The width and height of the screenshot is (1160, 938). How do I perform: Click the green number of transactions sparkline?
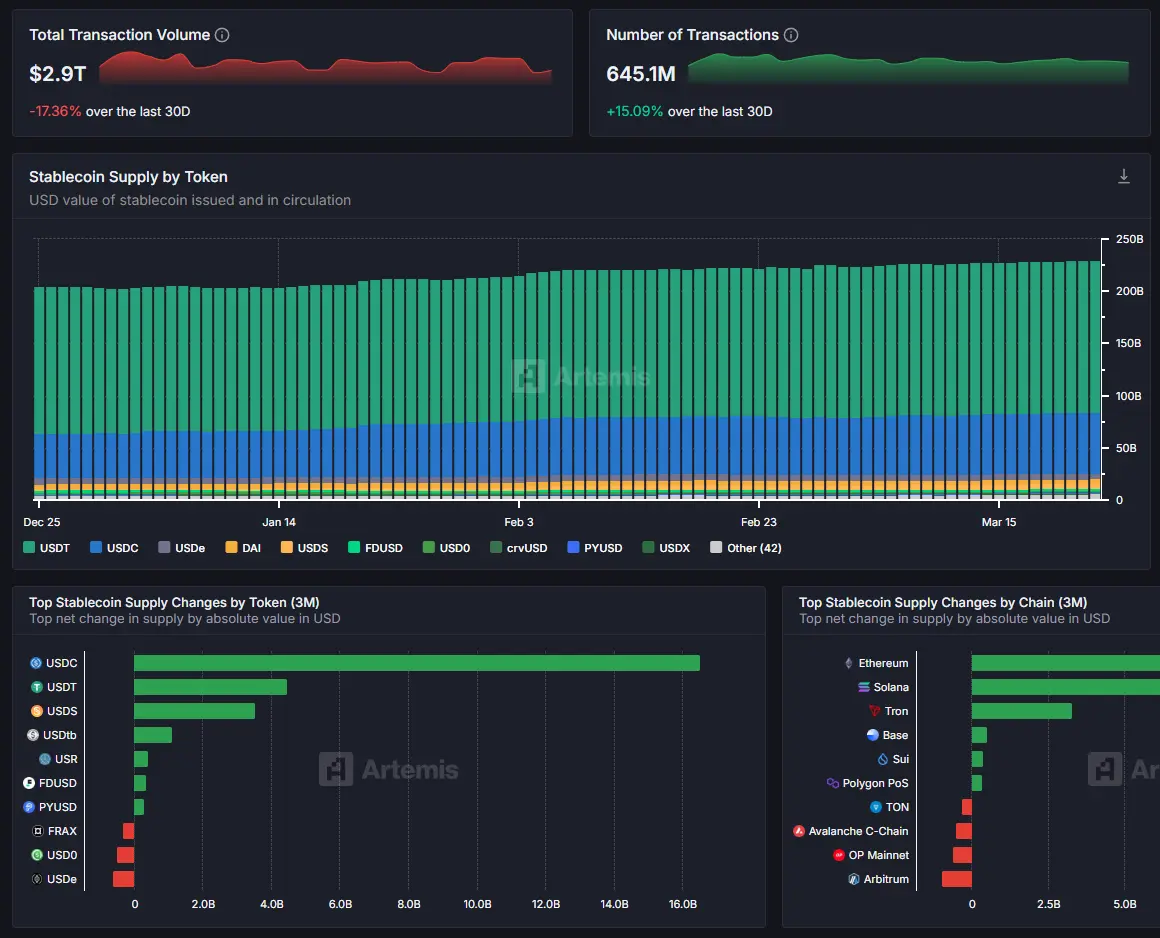point(908,68)
